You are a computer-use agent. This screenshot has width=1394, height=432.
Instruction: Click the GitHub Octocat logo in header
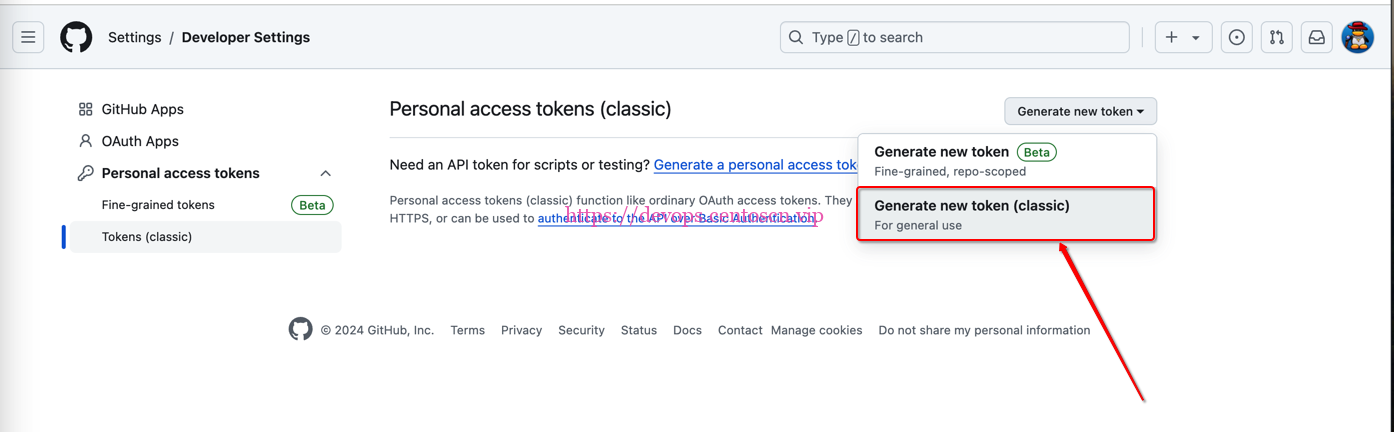76,38
